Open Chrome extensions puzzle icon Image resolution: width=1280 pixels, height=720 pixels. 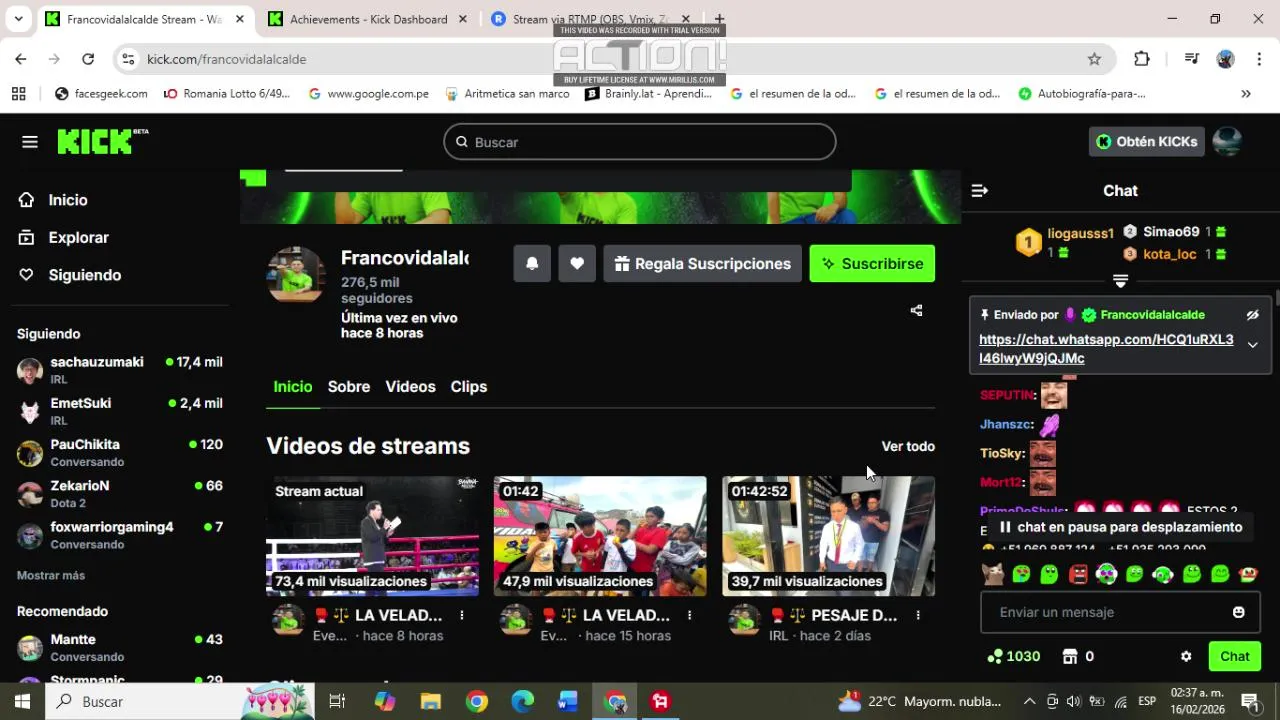1142,59
